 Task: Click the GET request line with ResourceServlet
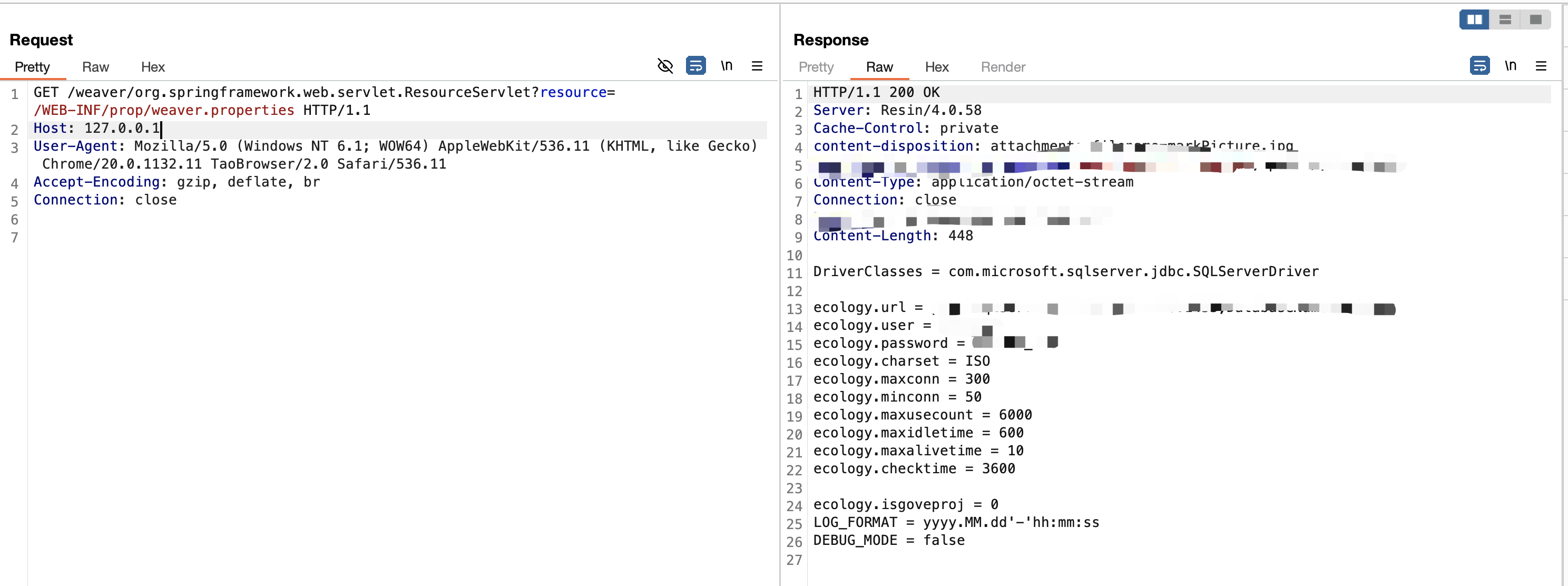(325, 93)
